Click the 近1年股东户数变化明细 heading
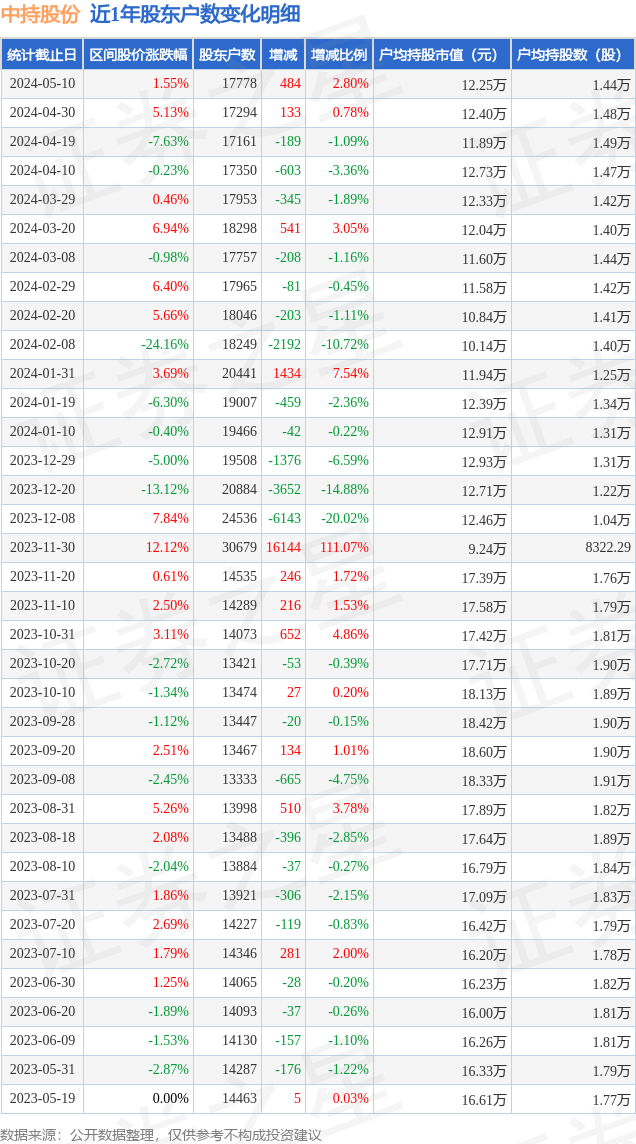636x1144 pixels. point(194,14)
